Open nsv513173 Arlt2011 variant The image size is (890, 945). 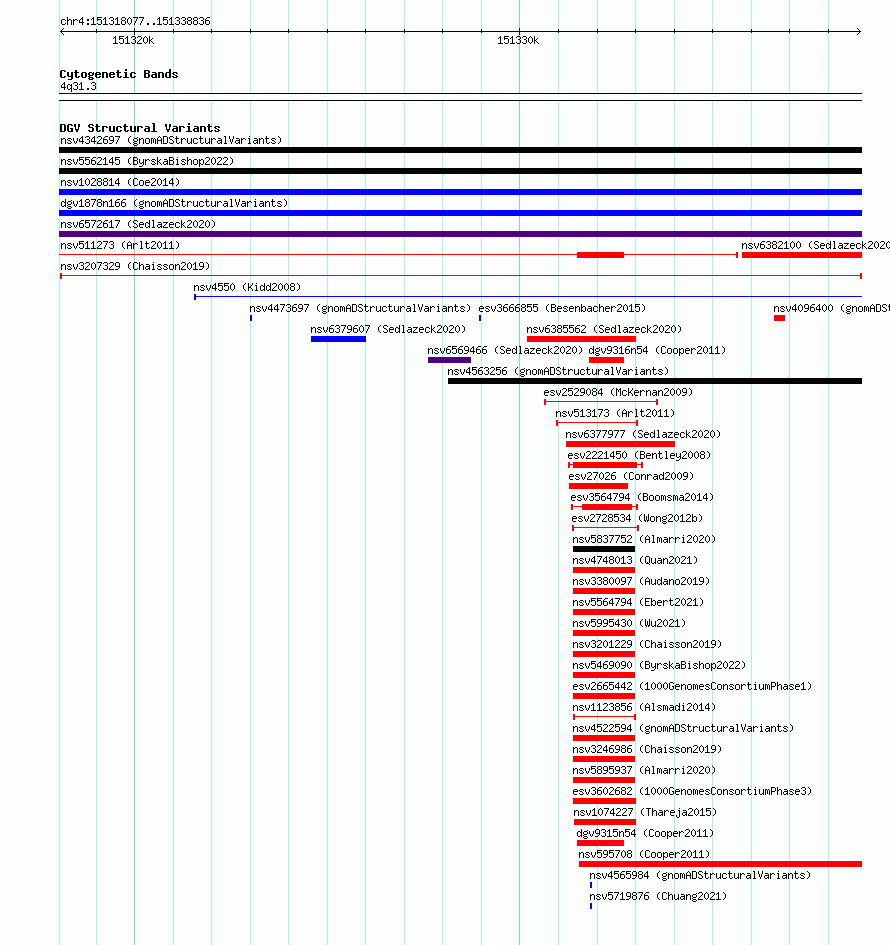615,413
